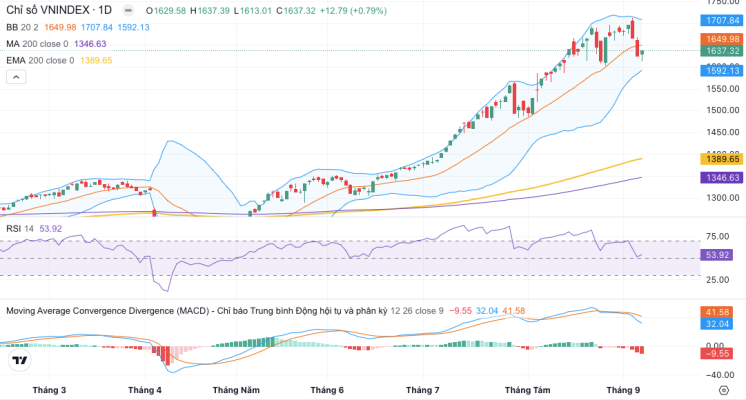Click the 1389.65 EMA price label
746x400 pixels.
(722, 159)
